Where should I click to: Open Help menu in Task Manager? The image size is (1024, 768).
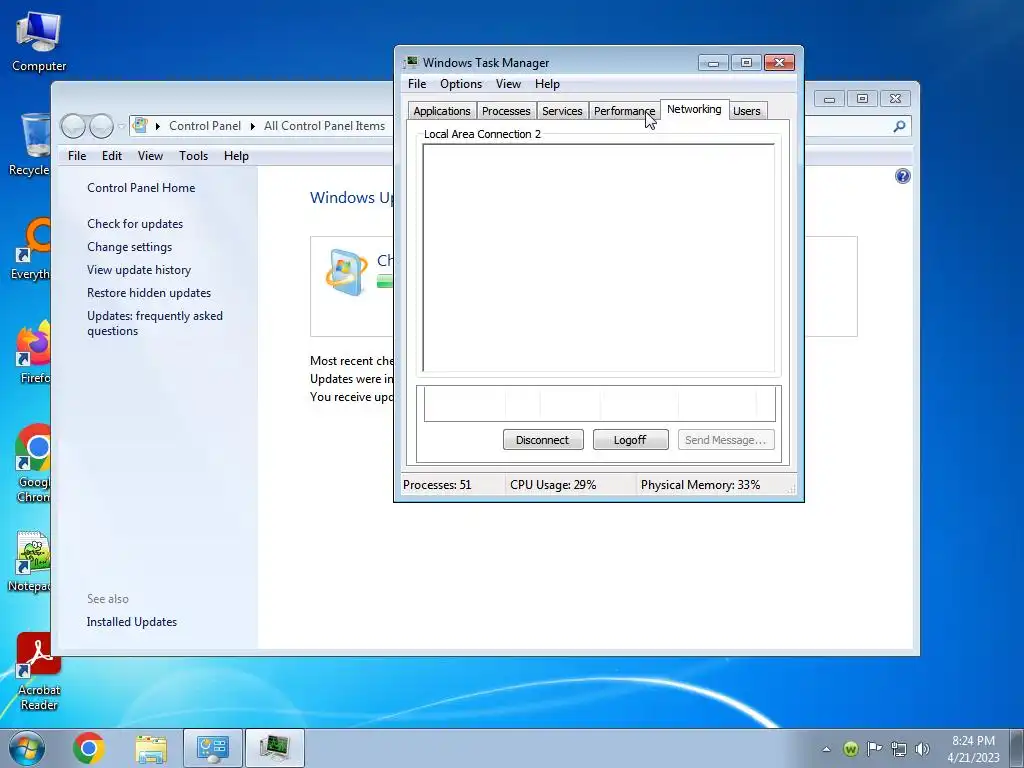coord(547,84)
